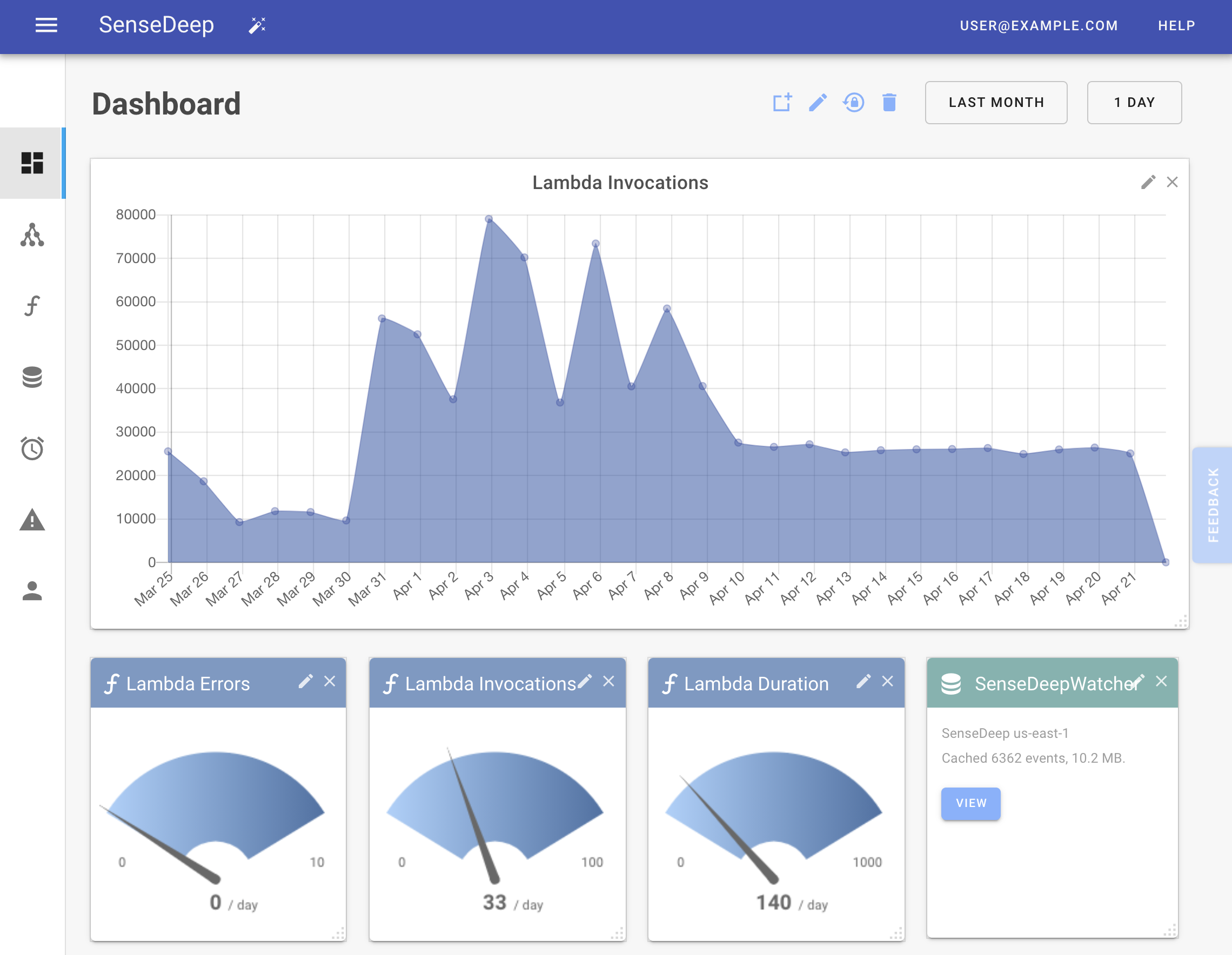Delete dashboard with trash icon
This screenshot has height=955, width=1232.
point(889,103)
